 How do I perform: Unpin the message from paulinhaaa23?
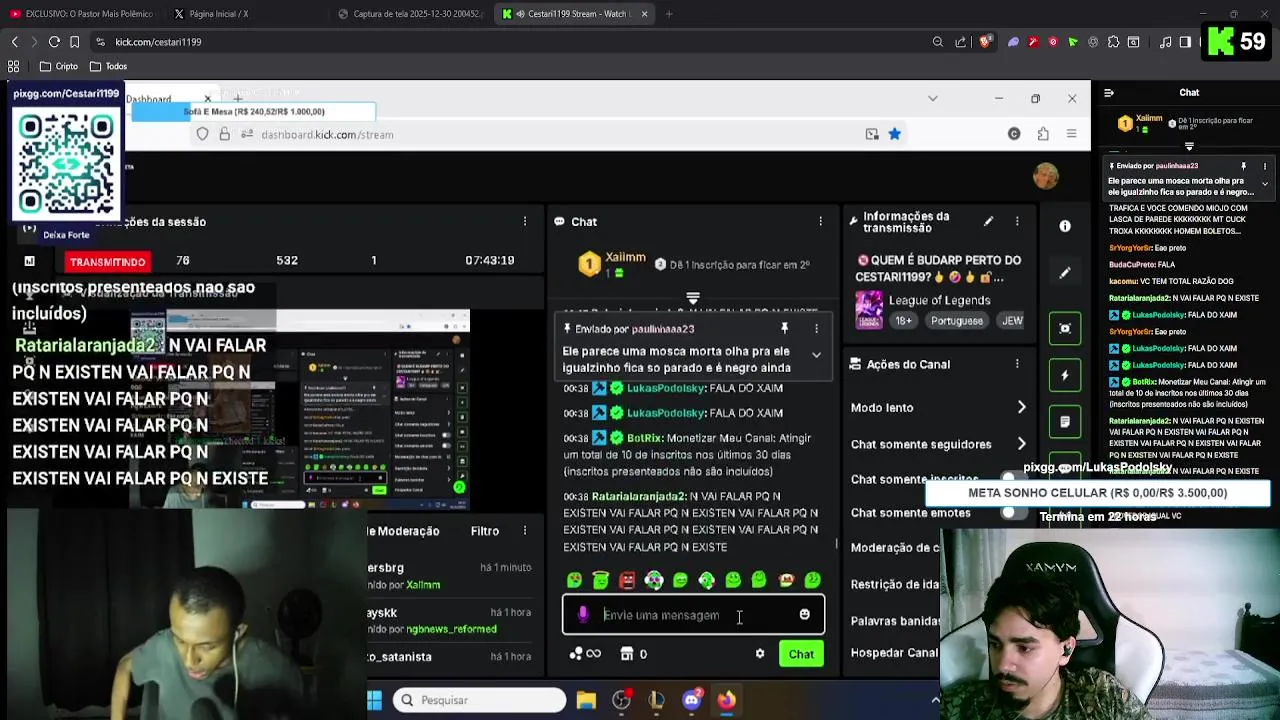(x=785, y=328)
